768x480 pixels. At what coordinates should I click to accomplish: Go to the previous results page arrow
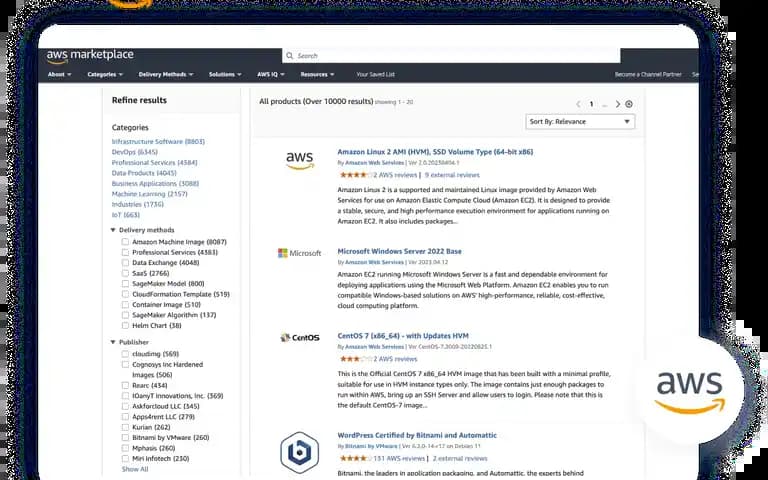pyautogui.click(x=578, y=104)
